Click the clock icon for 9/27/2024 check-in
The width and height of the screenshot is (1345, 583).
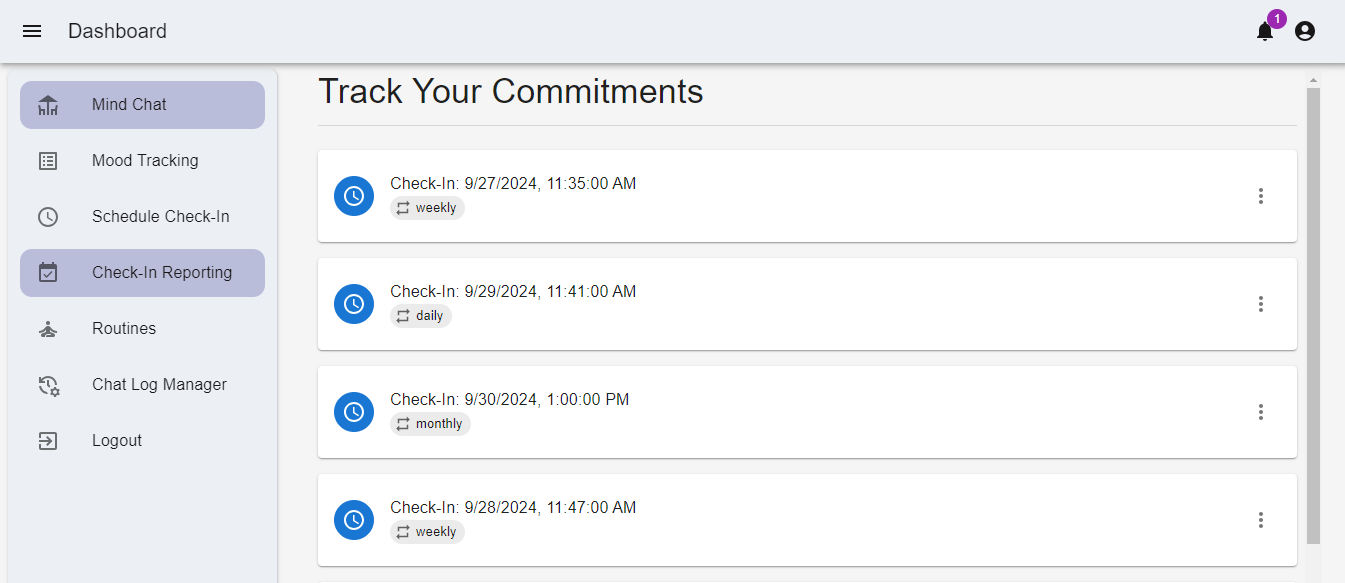[354, 196]
